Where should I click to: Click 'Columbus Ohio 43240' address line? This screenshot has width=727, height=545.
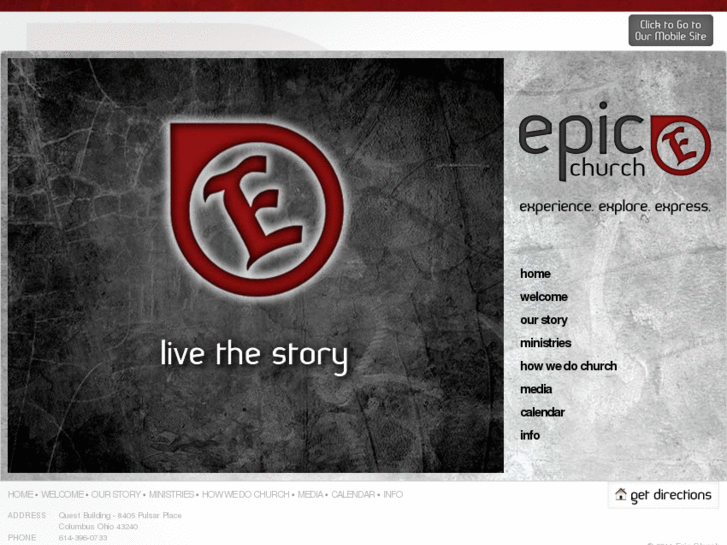[x=98, y=526]
